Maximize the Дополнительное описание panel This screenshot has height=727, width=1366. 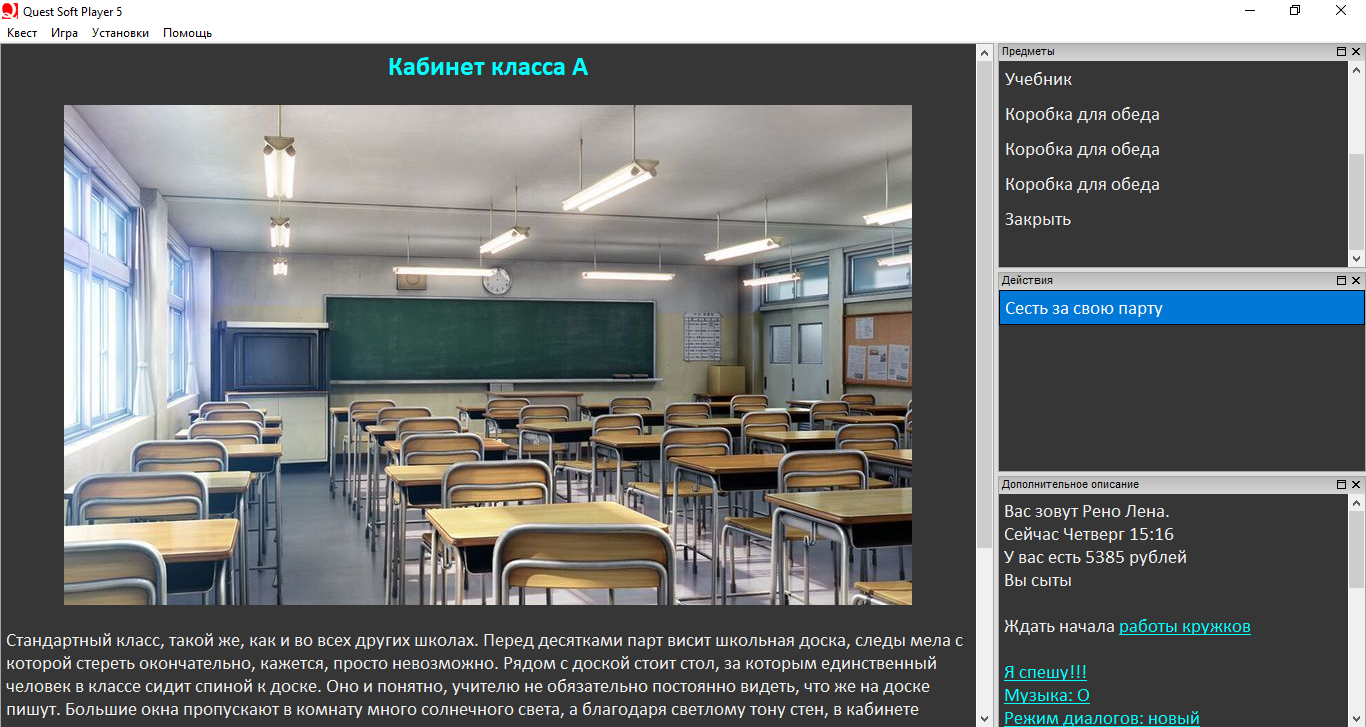coord(1342,484)
